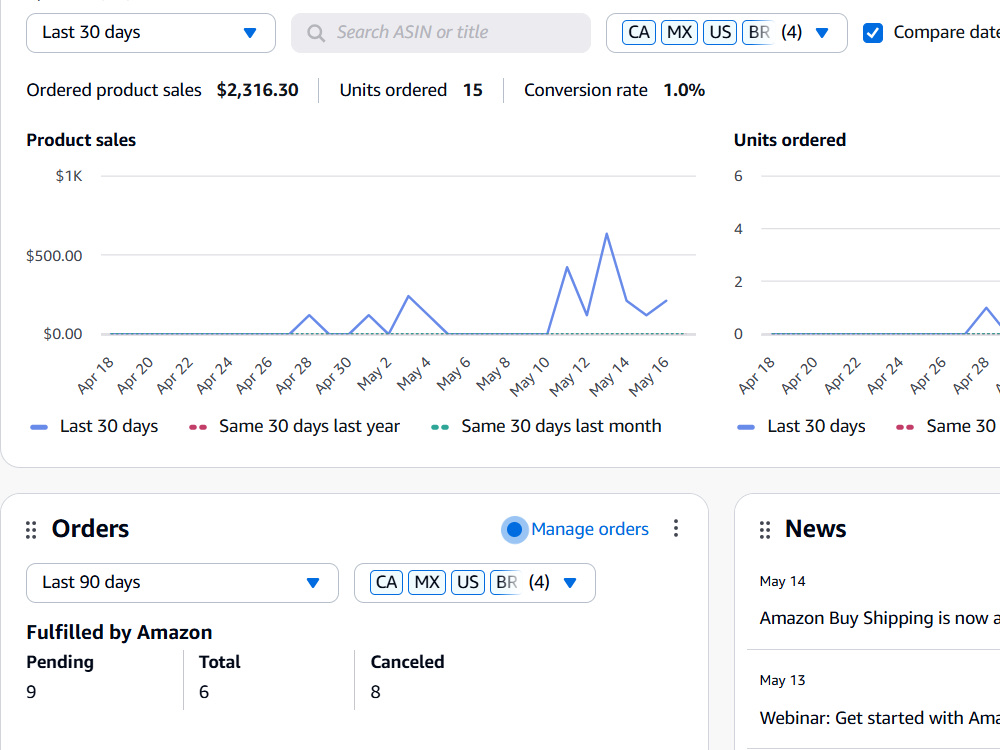Open the Webinar Get started news item

click(x=879, y=718)
